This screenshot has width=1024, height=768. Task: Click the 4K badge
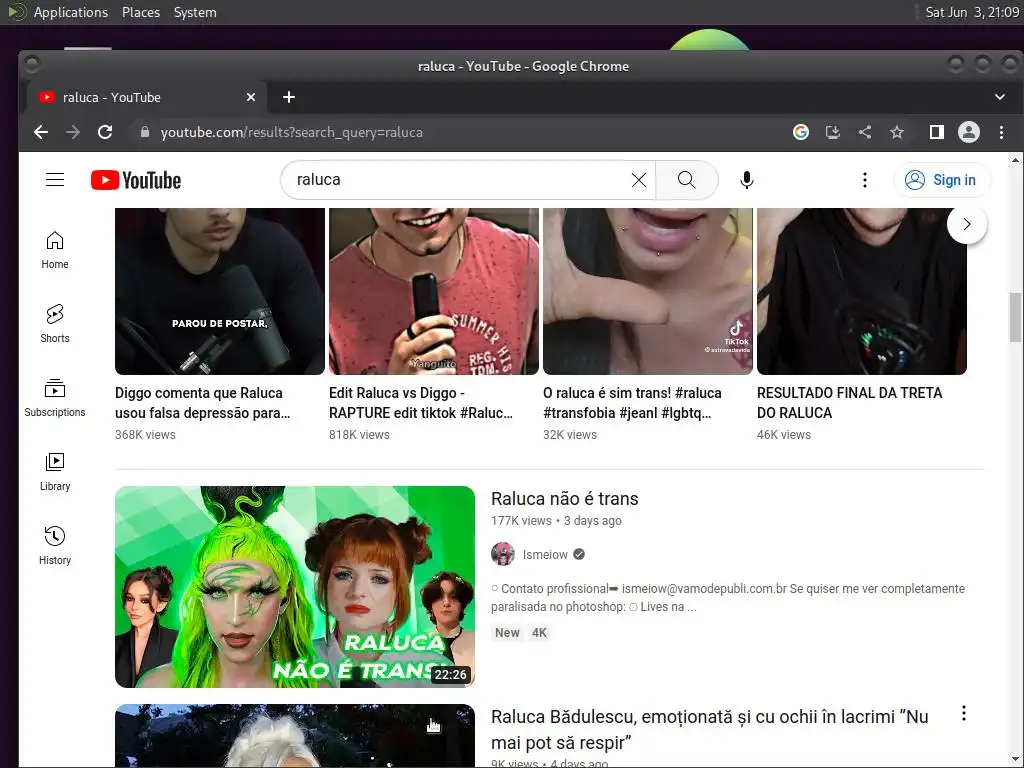coord(539,632)
